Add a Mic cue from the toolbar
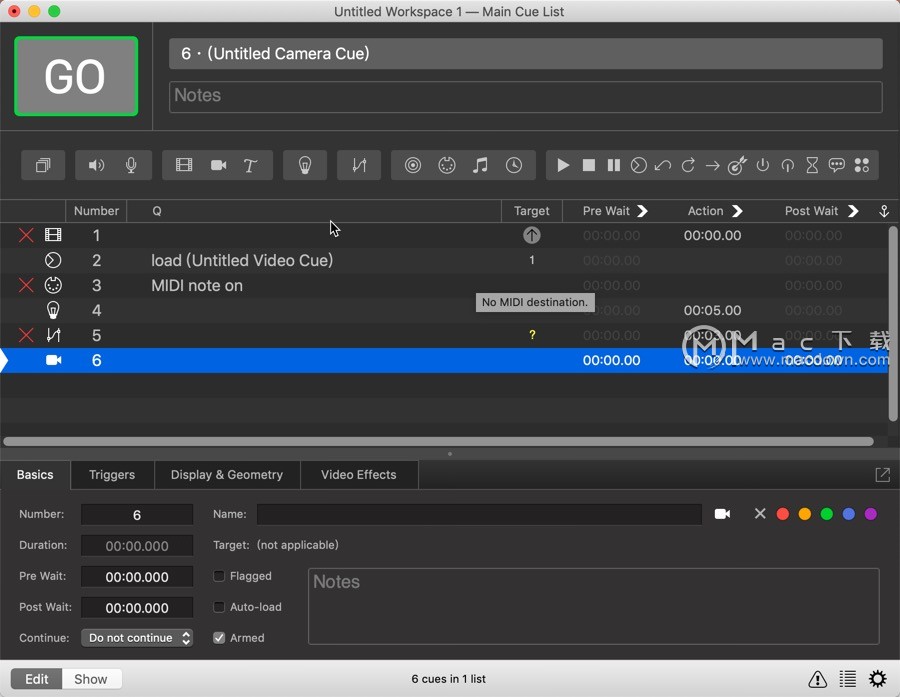900x697 pixels. pyautogui.click(x=131, y=165)
